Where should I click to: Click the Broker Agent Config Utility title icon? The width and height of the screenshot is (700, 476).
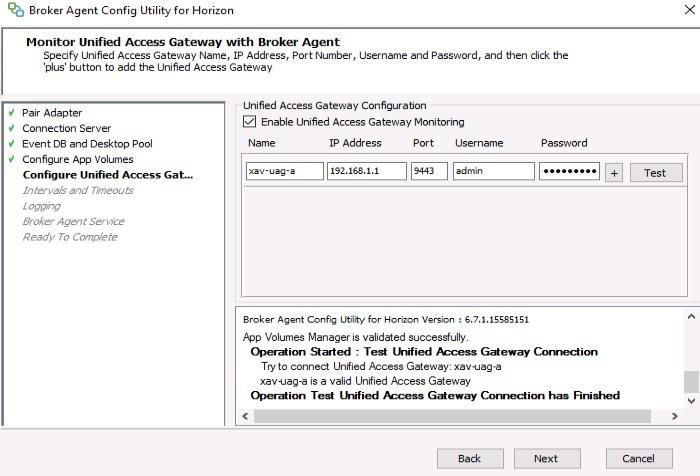(x=16, y=10)
